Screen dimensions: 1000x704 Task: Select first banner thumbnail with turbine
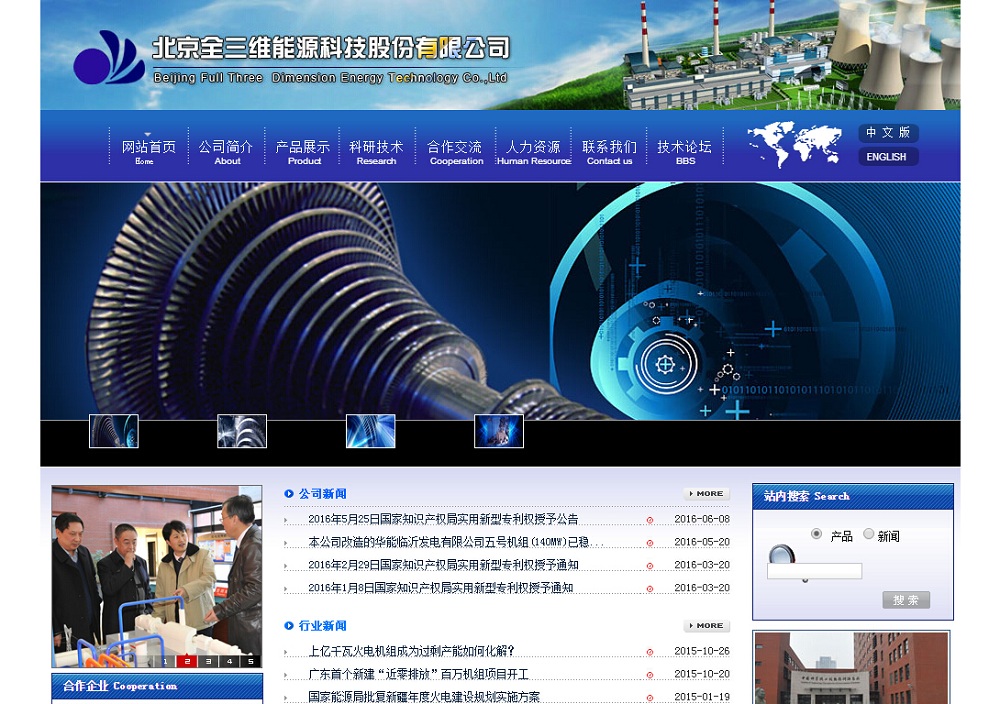(114, 430)
